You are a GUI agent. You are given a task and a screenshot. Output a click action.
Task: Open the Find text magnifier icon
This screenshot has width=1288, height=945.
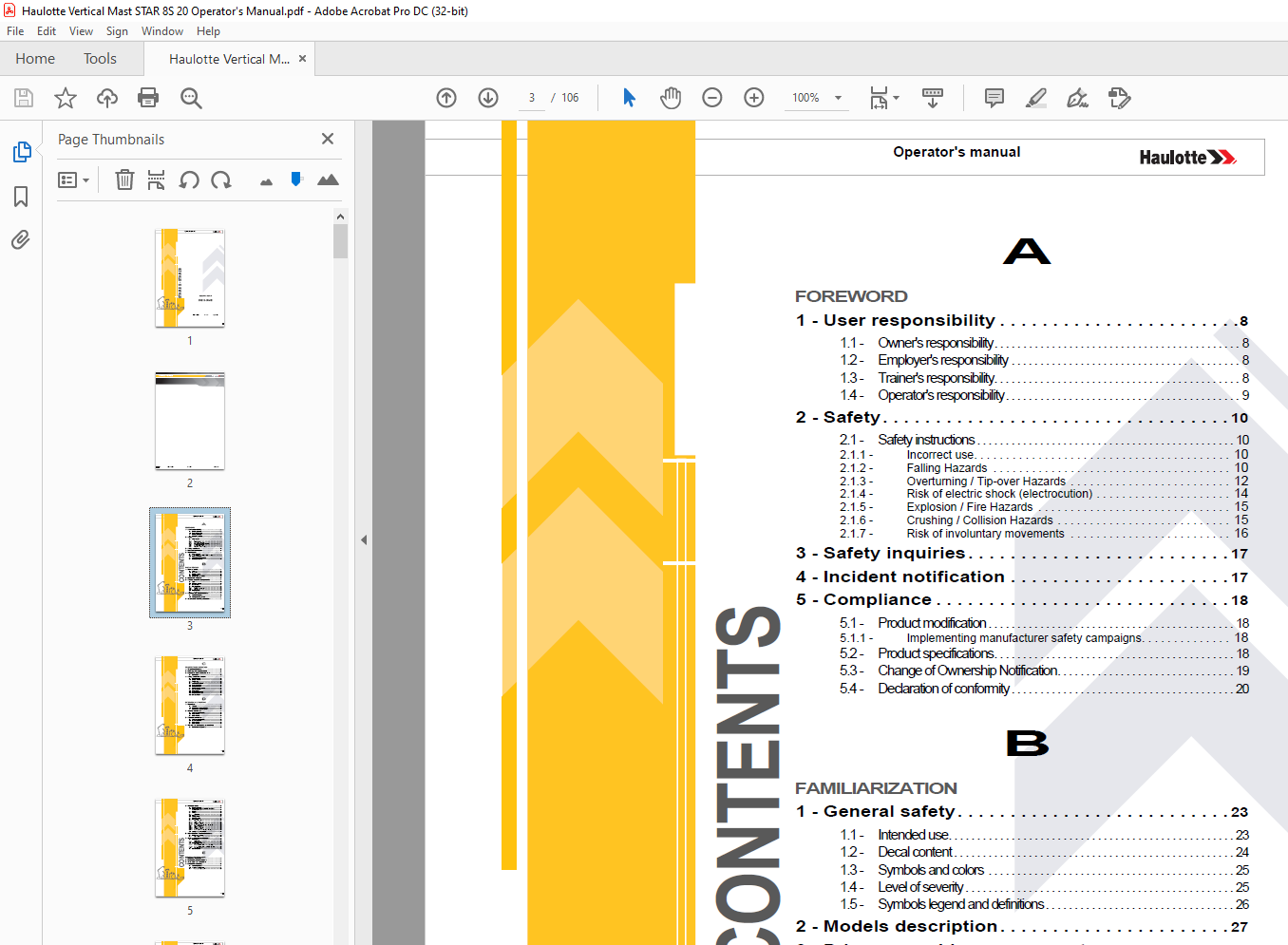click(191, 98)
